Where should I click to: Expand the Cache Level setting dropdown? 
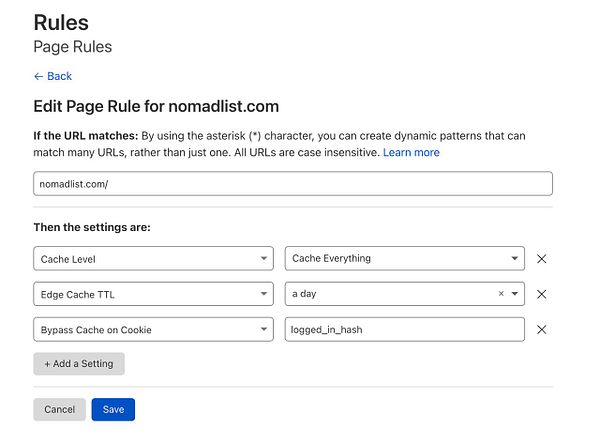[x=153, y=258]
